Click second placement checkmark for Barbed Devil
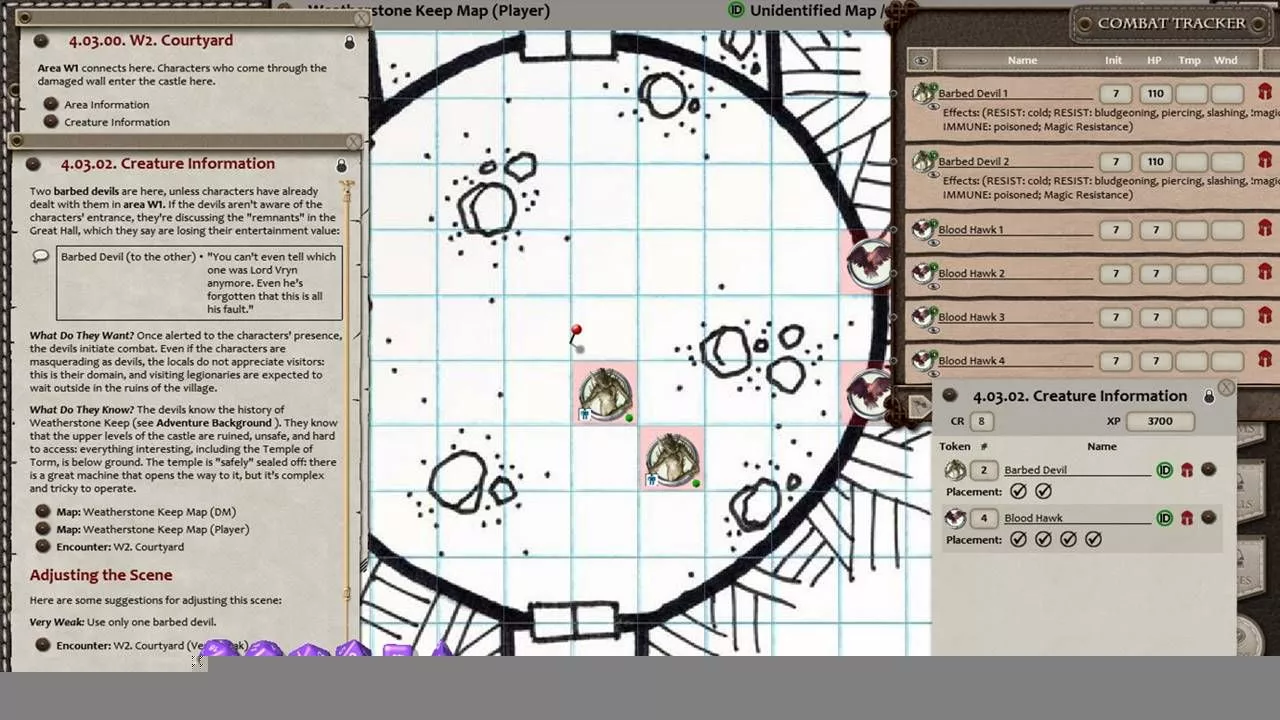Screen dimensions: 1280x720 (1043, 491)
